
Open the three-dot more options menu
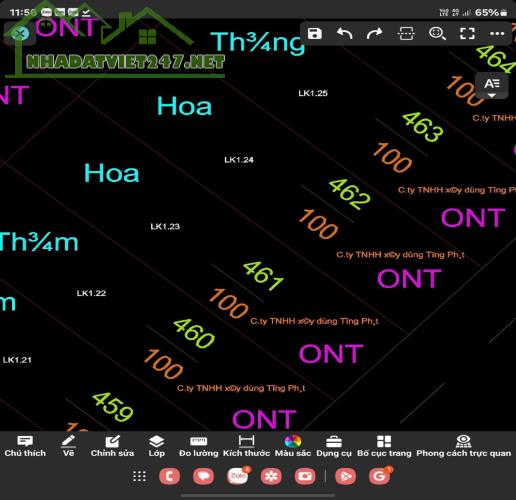[497, 34]
